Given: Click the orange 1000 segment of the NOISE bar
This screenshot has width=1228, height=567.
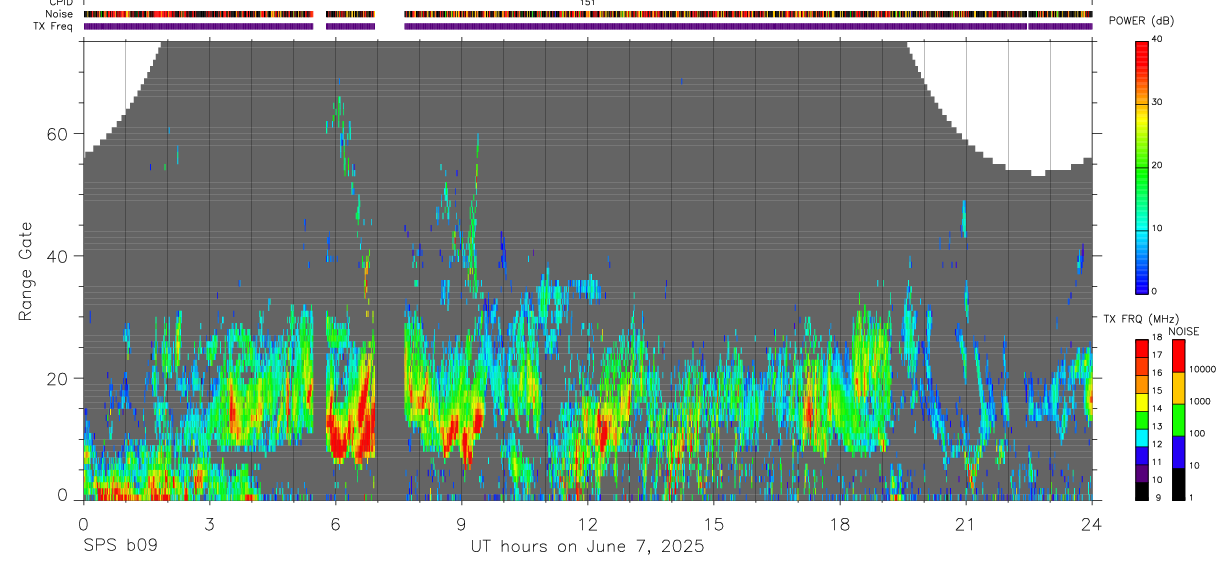Looking at the screenshot, I should tap(1177, 387).
